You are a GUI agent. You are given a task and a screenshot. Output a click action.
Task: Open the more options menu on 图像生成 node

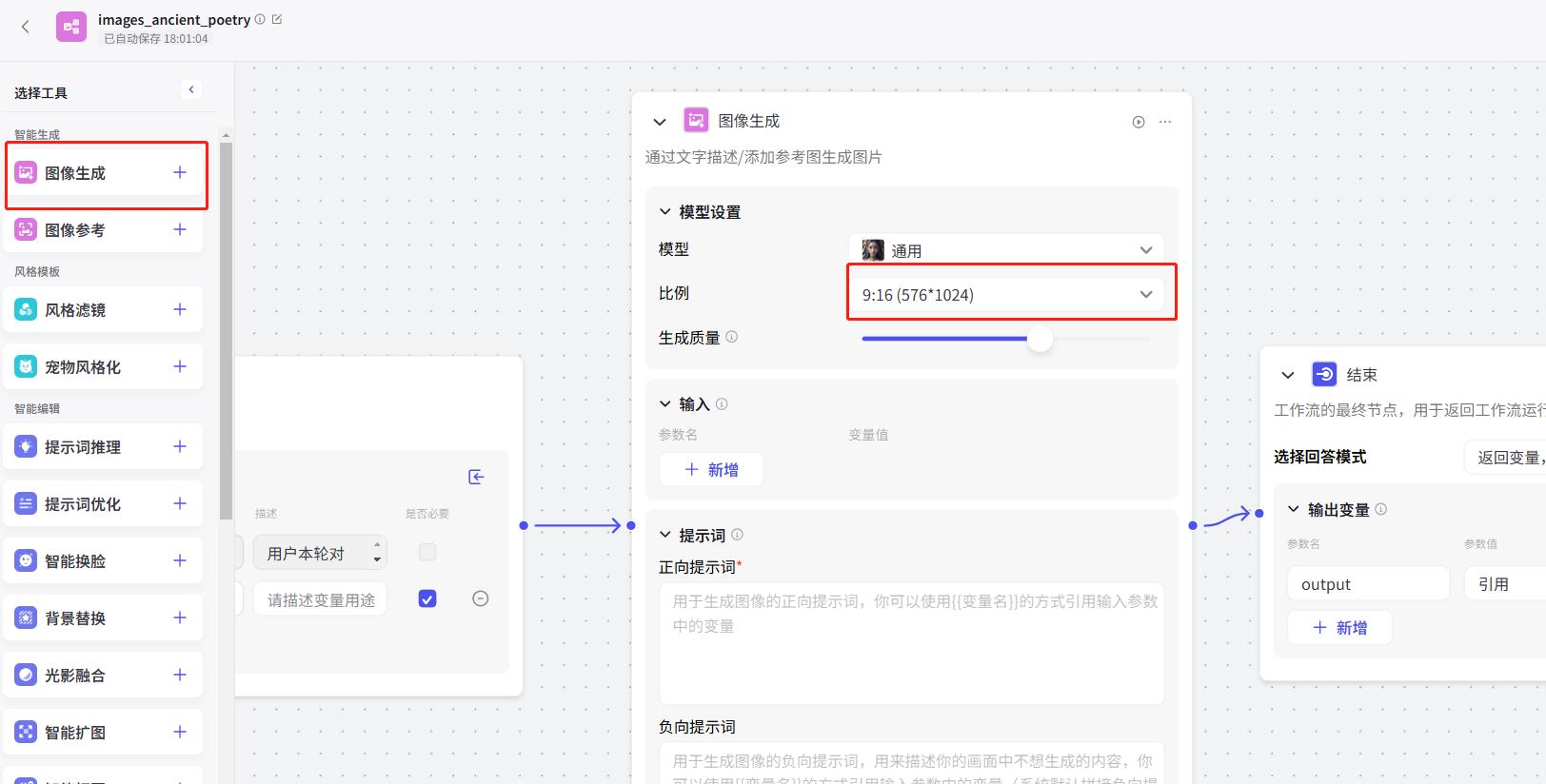click(x=1165, y=122)
